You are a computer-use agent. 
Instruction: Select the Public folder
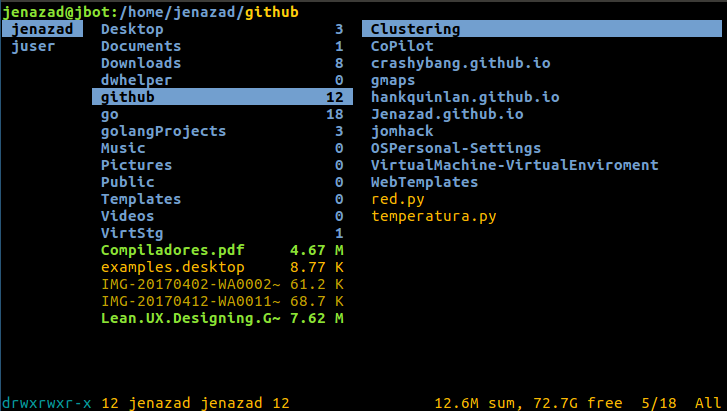point(223,182)
